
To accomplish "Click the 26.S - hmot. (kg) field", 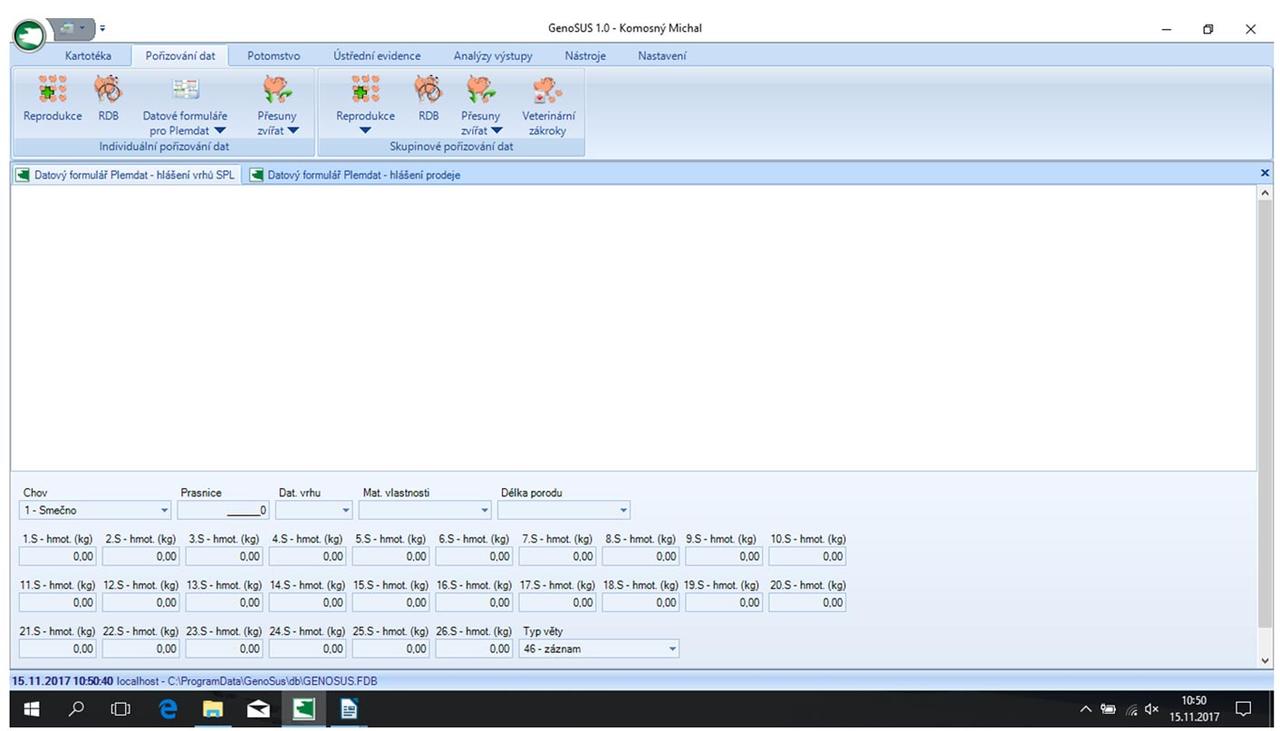I will (474, 649).
